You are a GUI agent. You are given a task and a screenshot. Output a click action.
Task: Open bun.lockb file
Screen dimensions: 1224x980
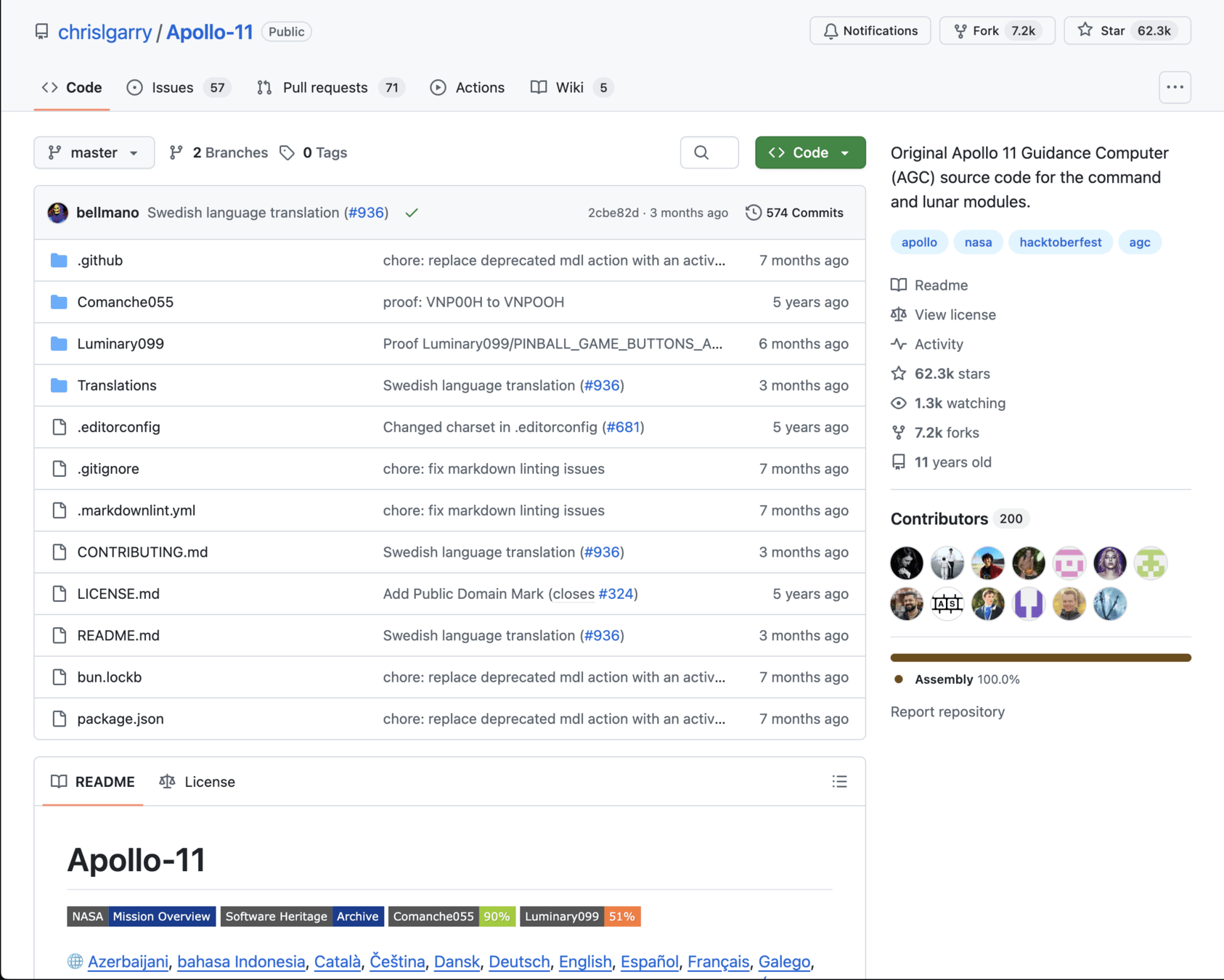(x=110, y=677)
